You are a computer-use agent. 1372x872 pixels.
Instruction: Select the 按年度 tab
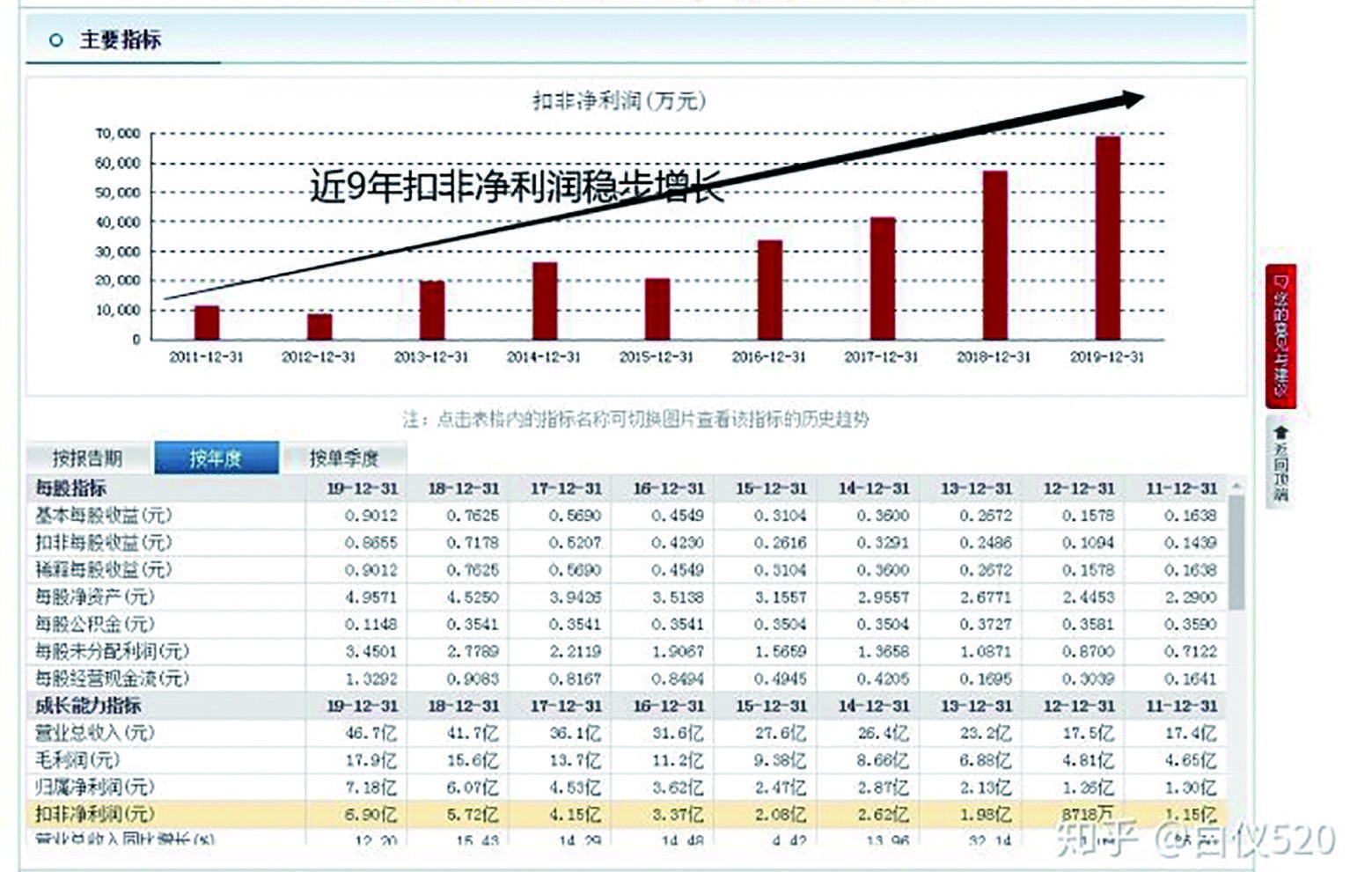point(216,457)
